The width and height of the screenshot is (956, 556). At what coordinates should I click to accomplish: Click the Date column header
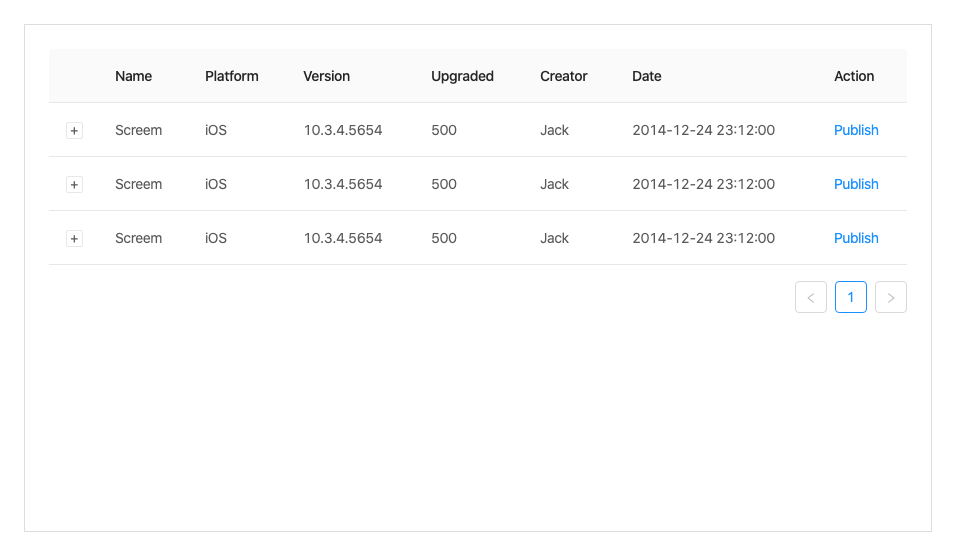[x=647, y=76]
